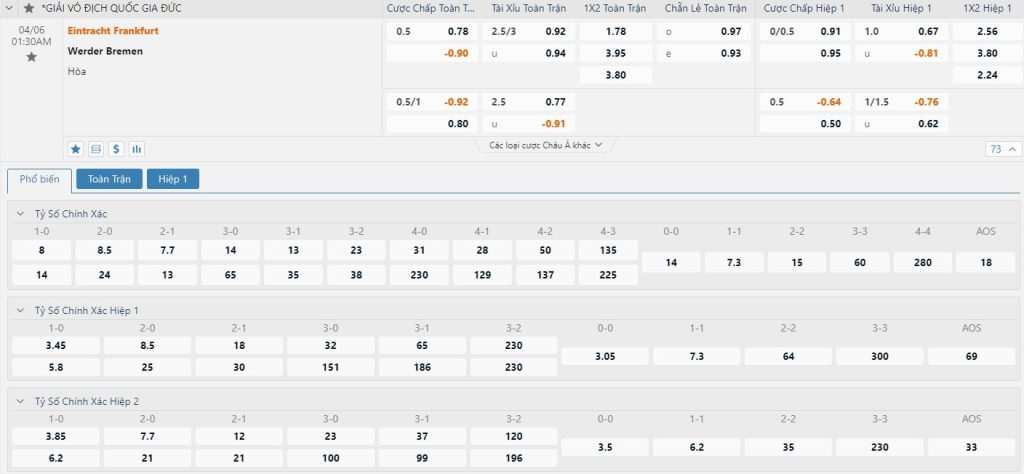Click the league favorite star icon
The height and width of the screenshot is (474, 1024).
pyautogui.click(x=29, y=8)
